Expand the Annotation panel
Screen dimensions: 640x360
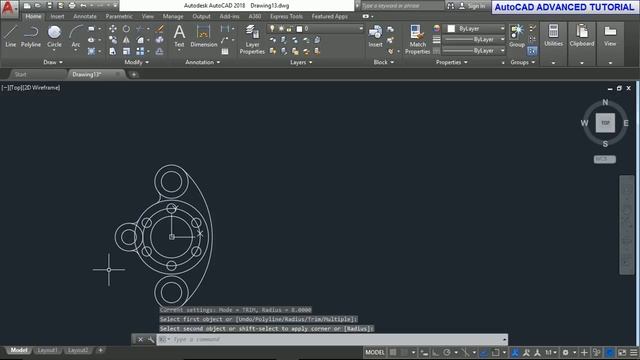pos(203,62)
